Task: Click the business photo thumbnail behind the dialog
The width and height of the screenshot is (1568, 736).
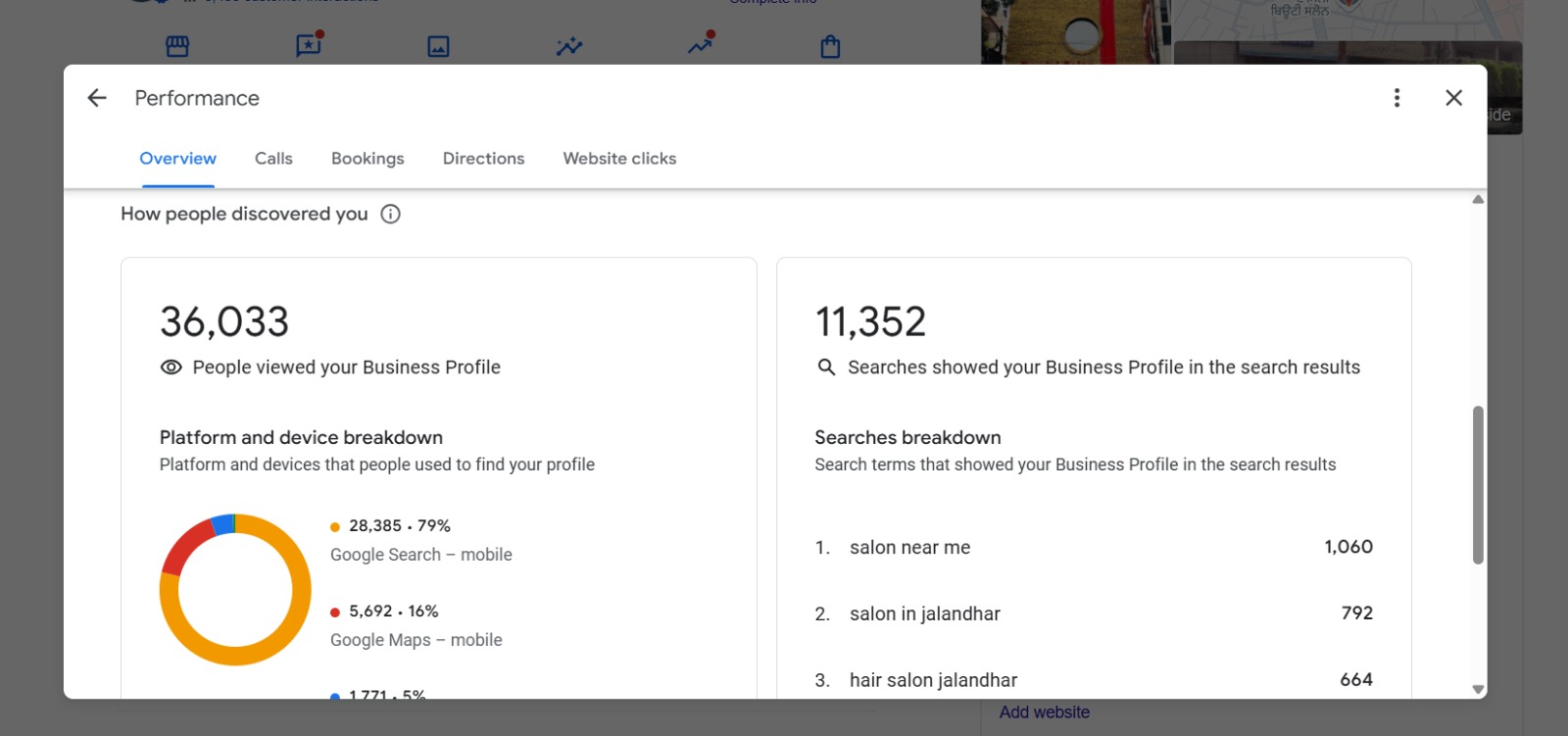Action: [1076, 32]
